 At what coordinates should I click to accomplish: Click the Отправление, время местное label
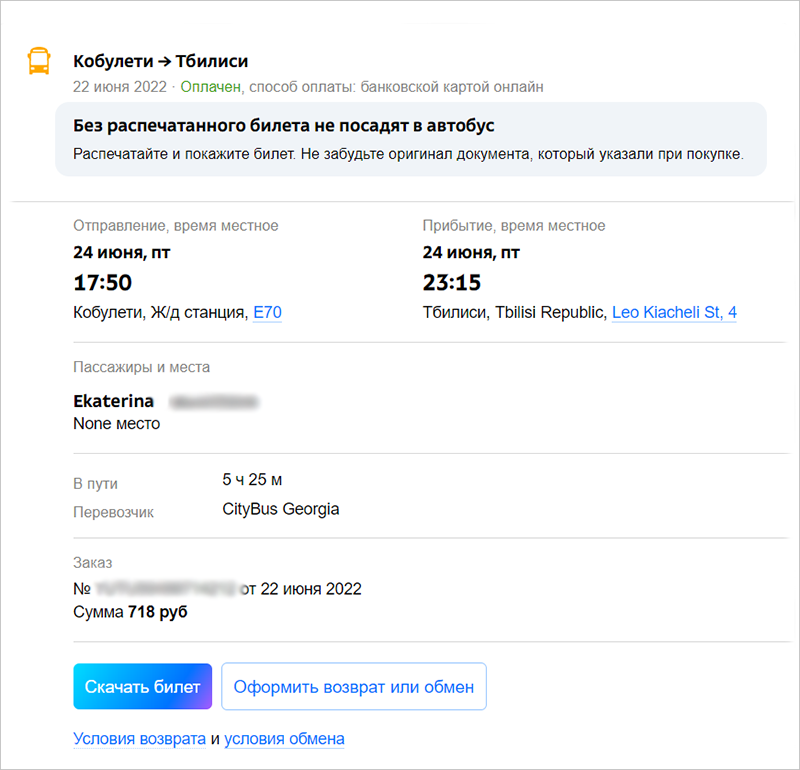click(176, 226)
